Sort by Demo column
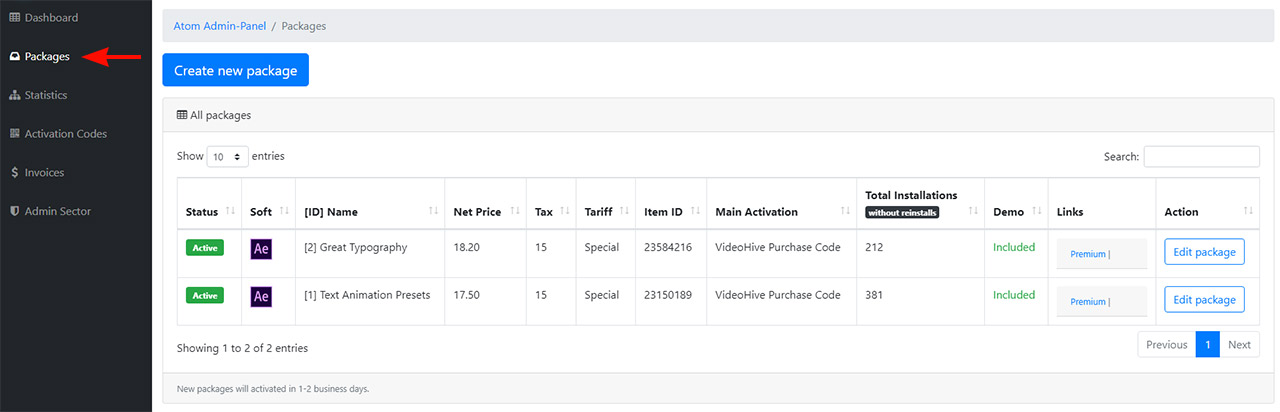 click(x=1016, y=211)
